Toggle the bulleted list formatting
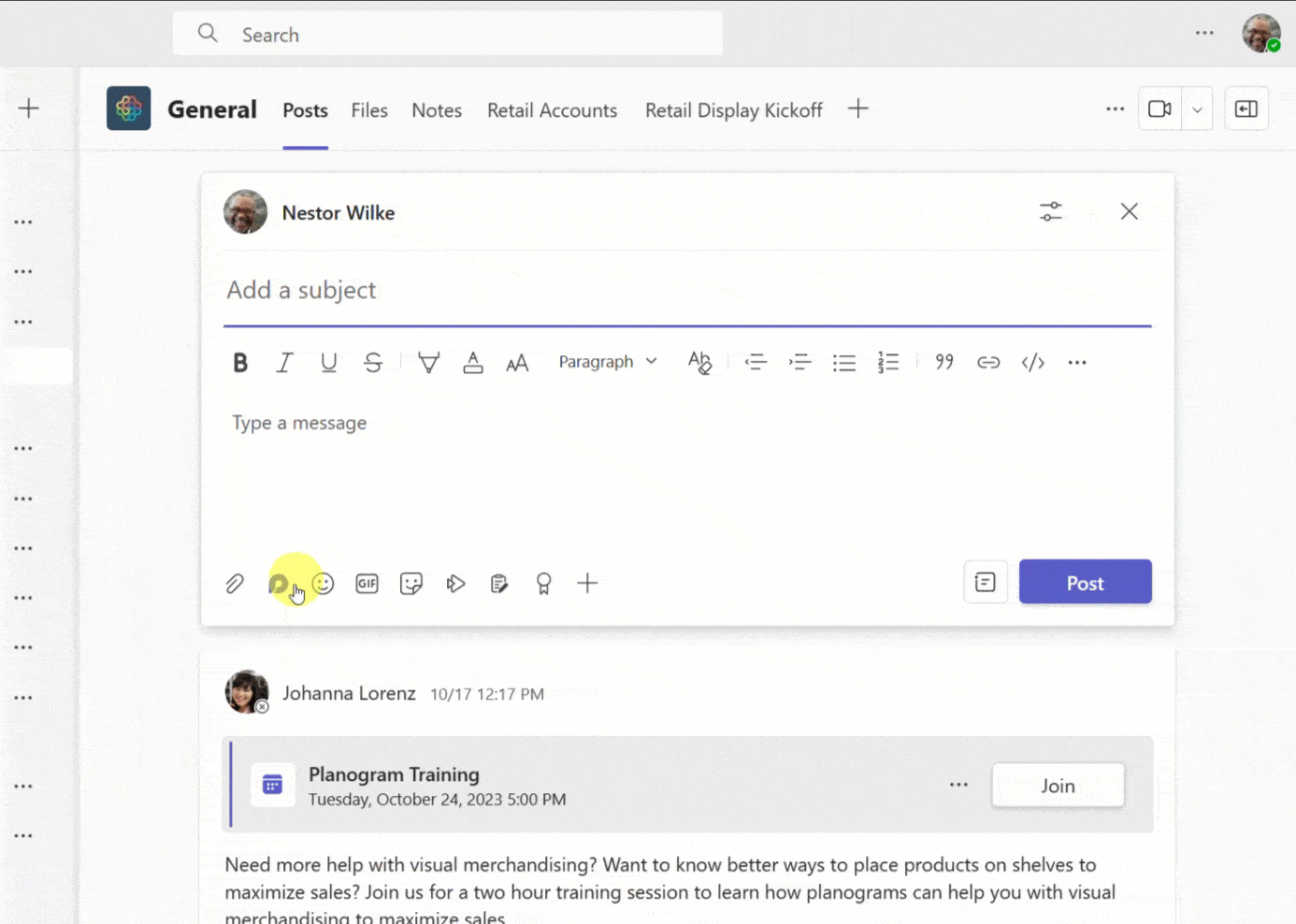 [x=844, y=362]
